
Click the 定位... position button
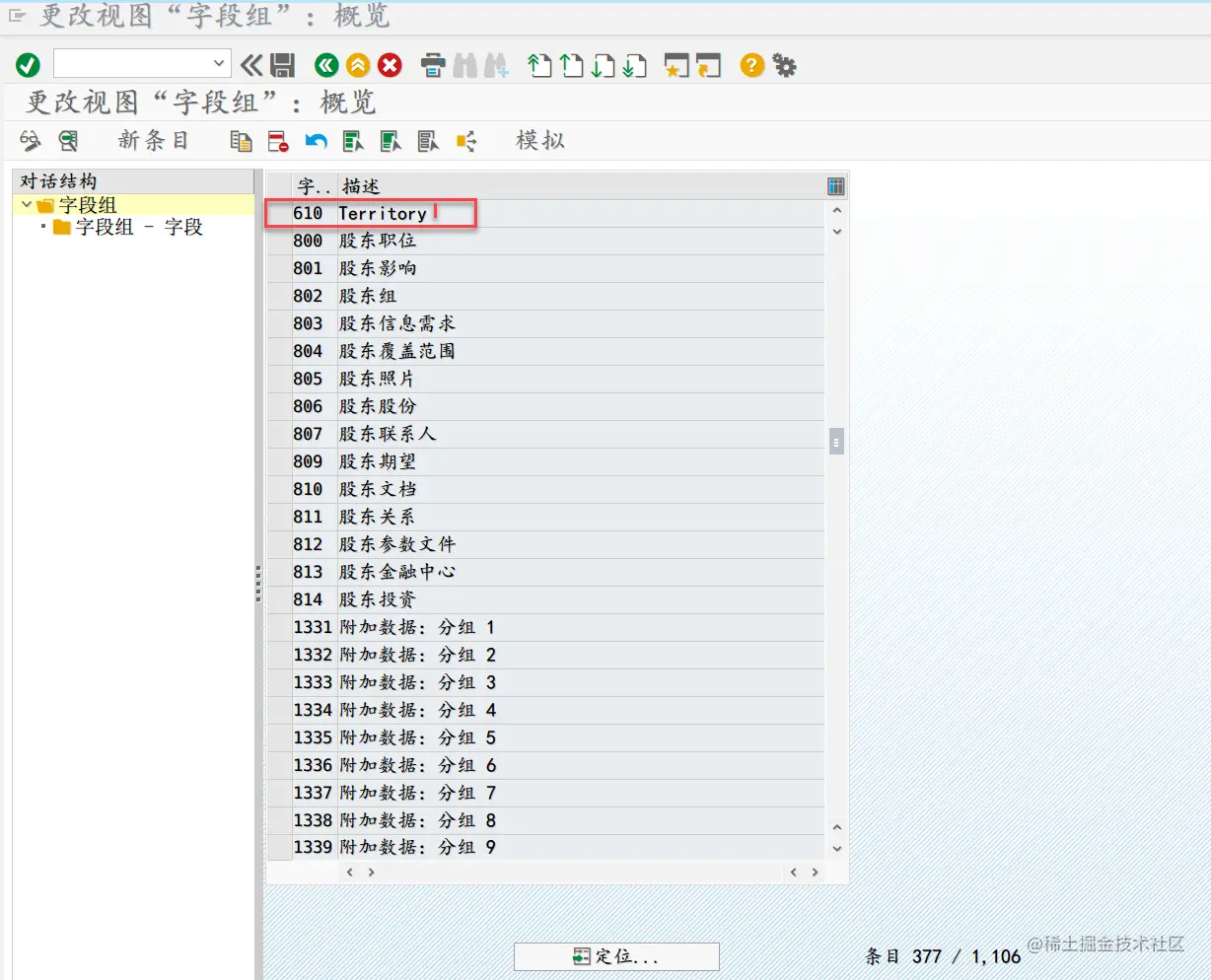click(x=616, y=956)
